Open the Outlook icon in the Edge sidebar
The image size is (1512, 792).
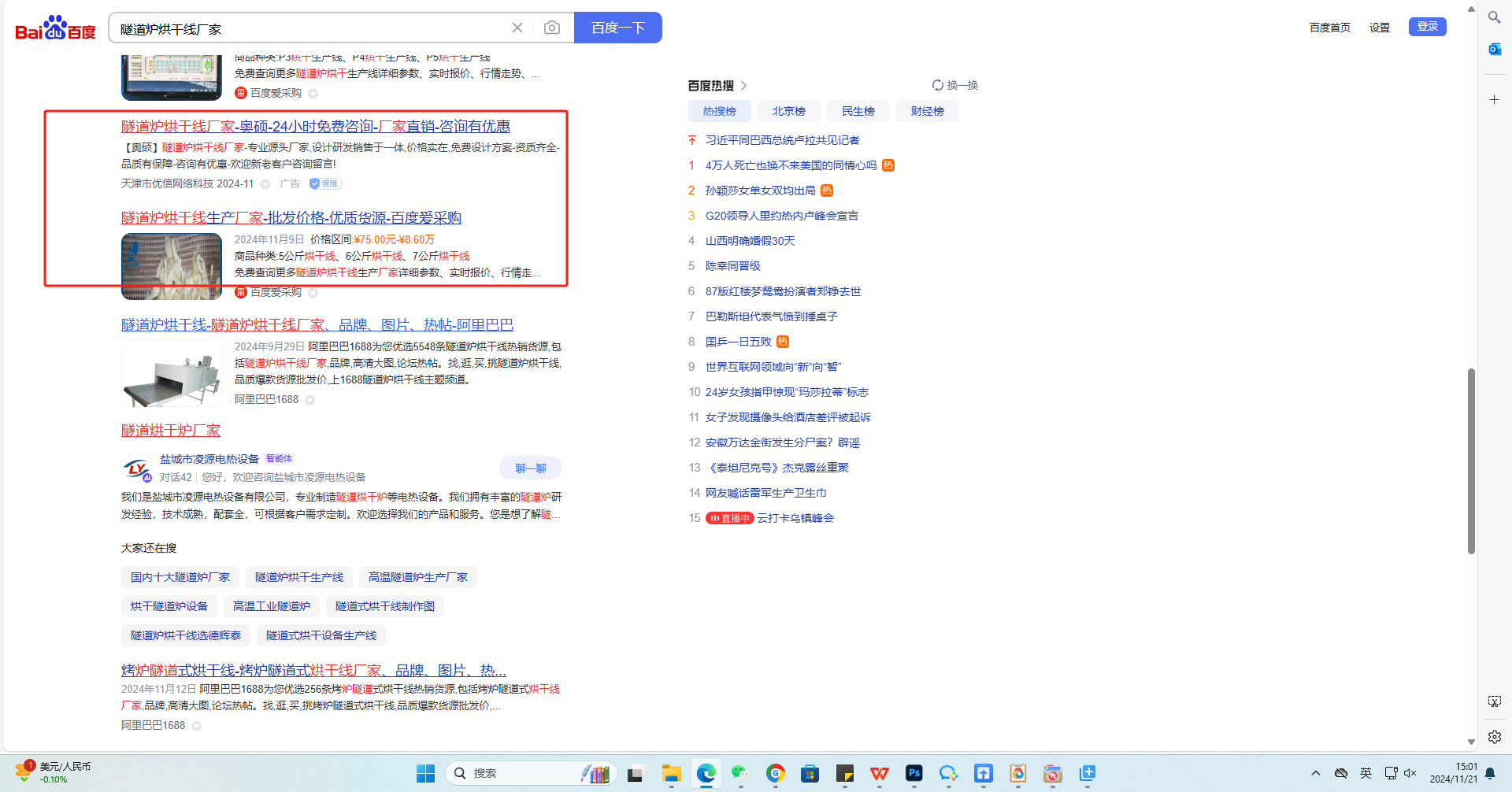(1494, 49)
